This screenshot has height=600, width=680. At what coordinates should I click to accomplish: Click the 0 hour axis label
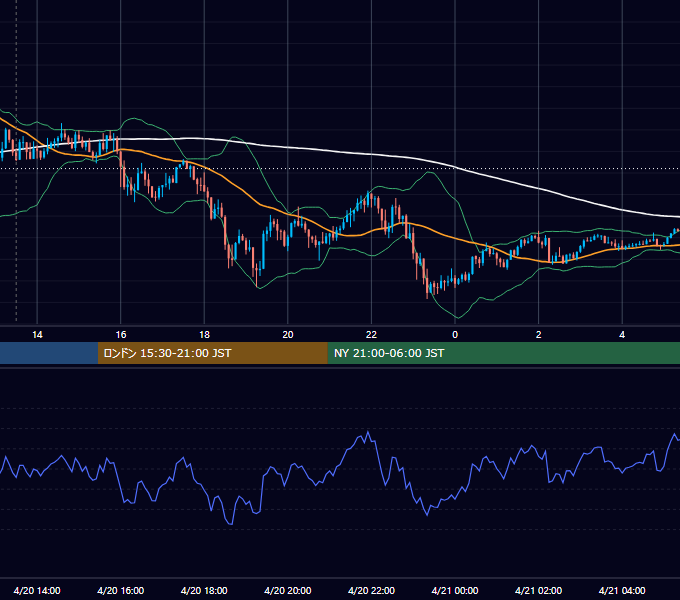pyautogui.click(x=455, y=335)
